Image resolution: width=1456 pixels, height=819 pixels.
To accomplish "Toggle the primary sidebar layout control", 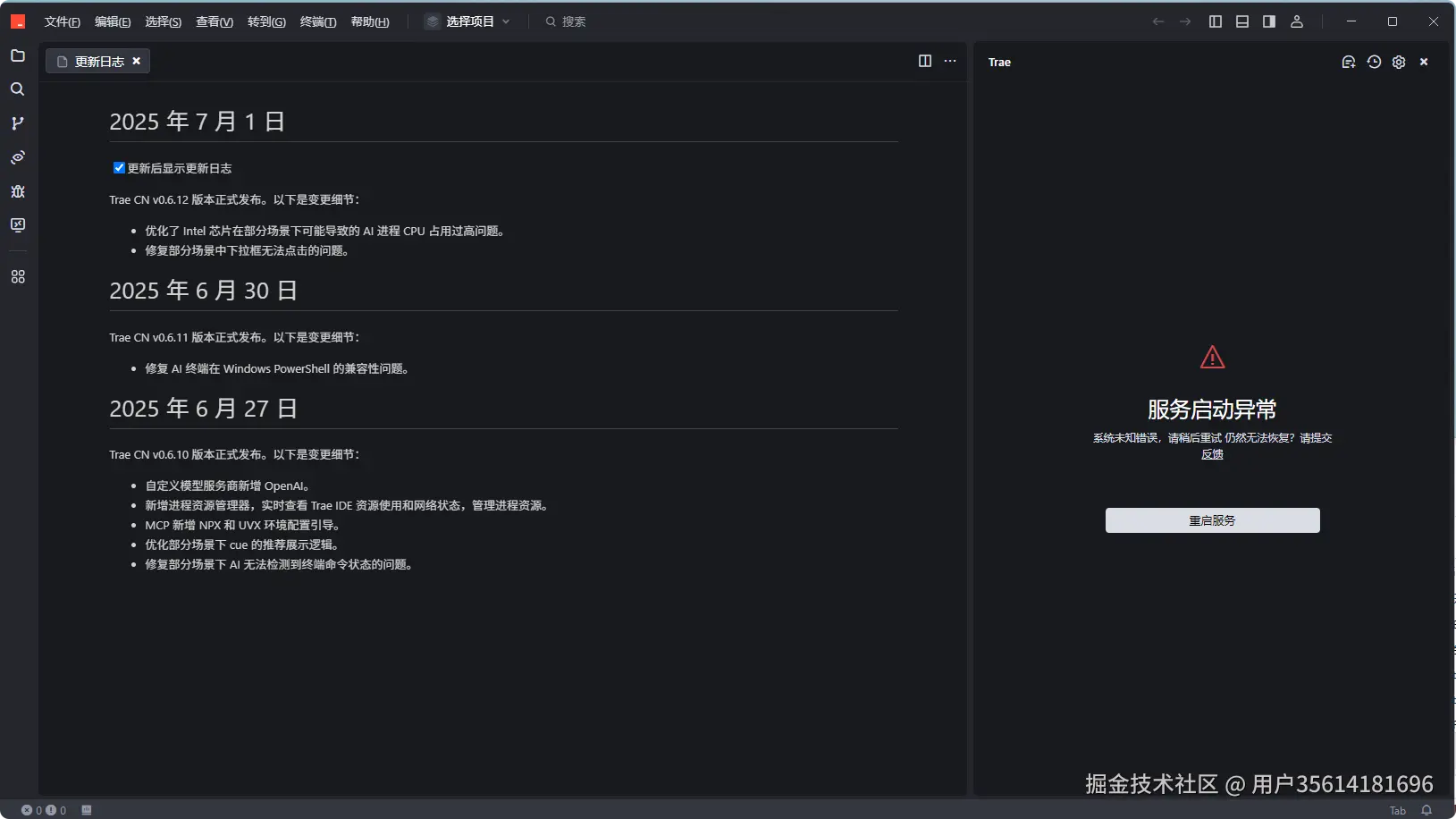I will [x=1215, y=21].
